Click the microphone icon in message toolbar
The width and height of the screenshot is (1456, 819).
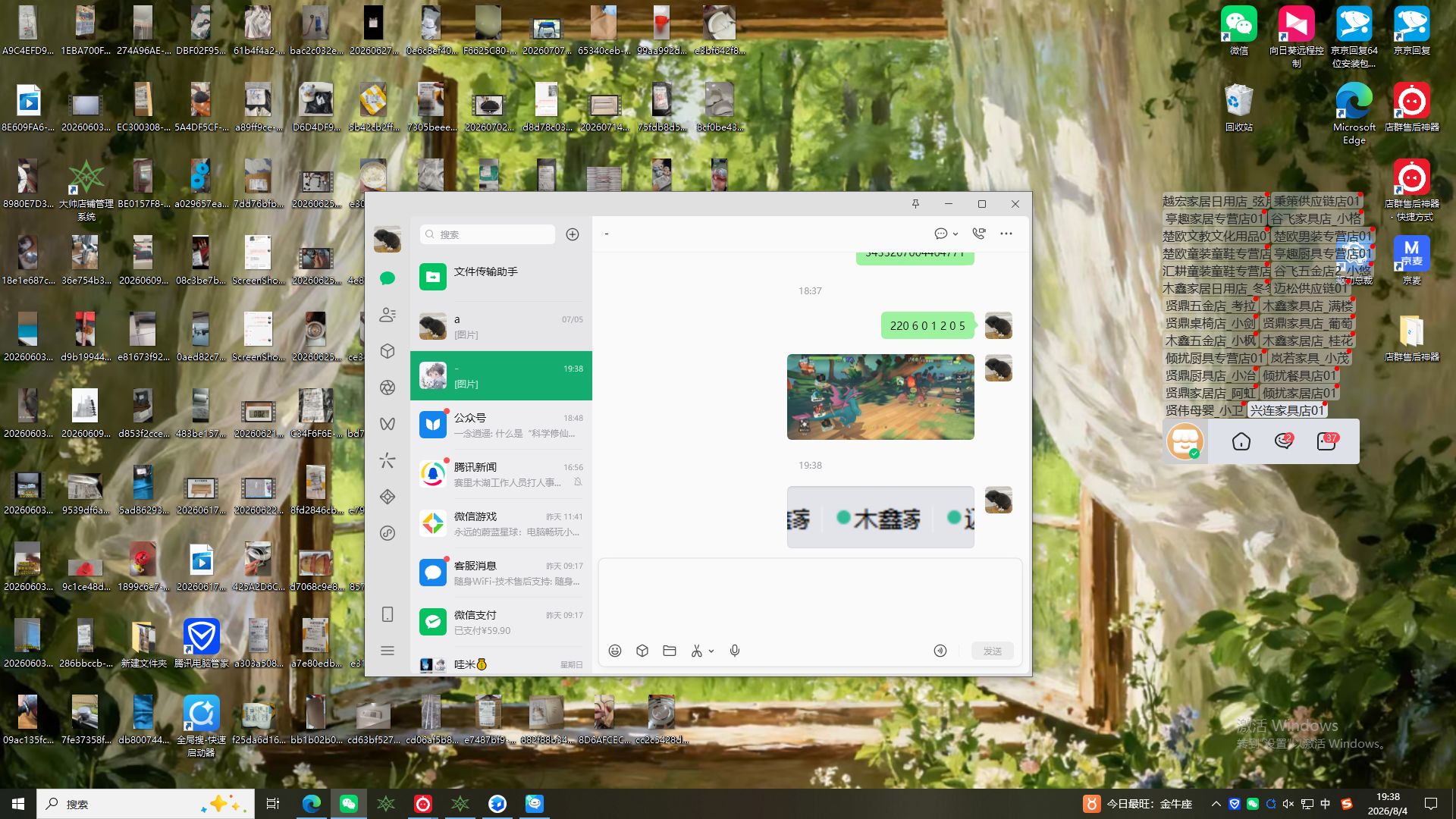click(x=735, y=651)
